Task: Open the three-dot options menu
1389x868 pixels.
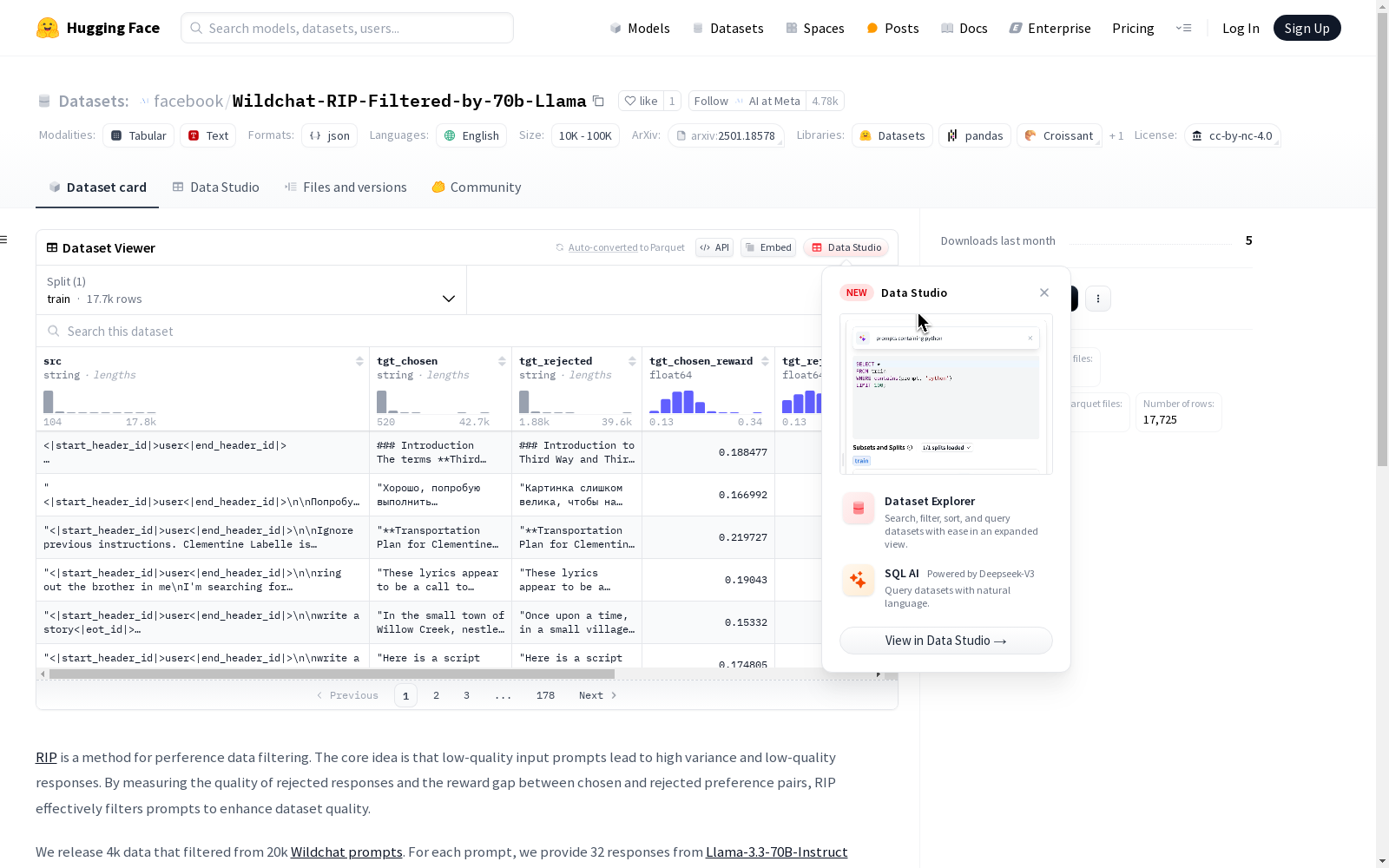Action: [1098, 299]
